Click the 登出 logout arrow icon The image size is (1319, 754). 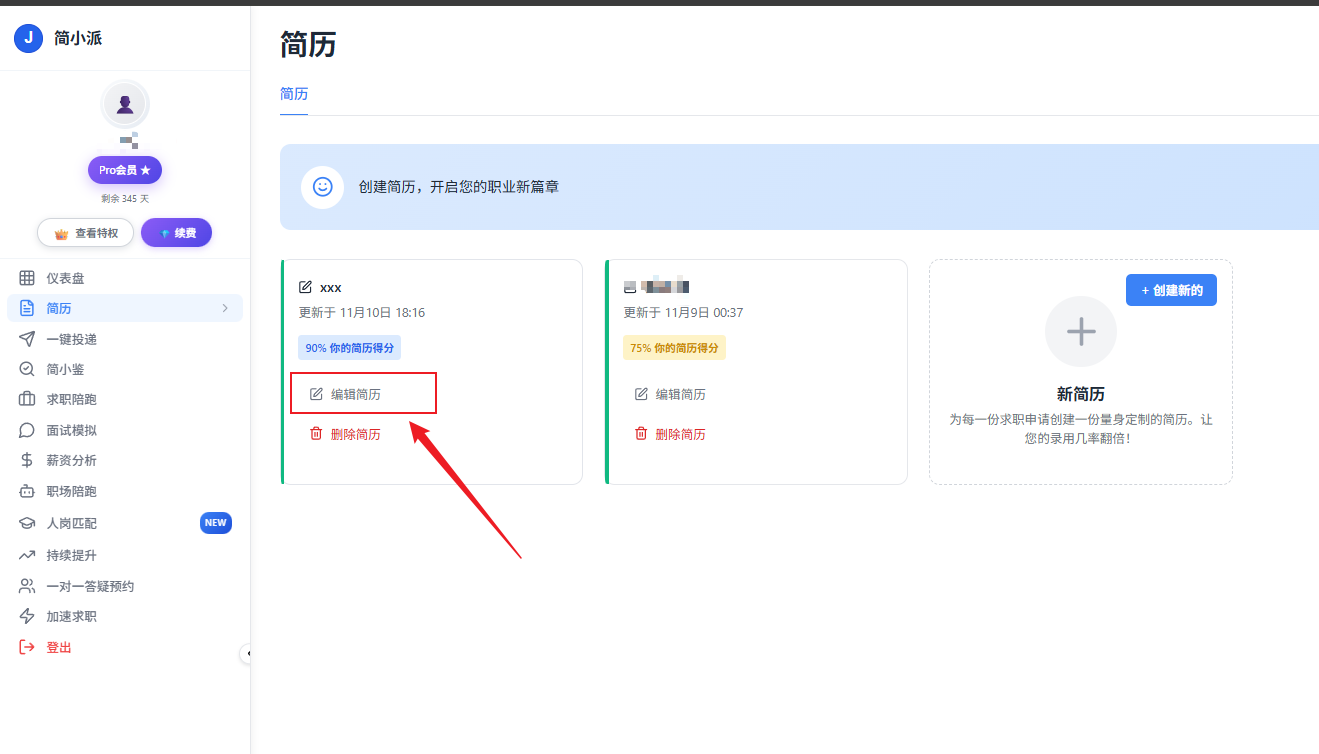tap(25, 647)
